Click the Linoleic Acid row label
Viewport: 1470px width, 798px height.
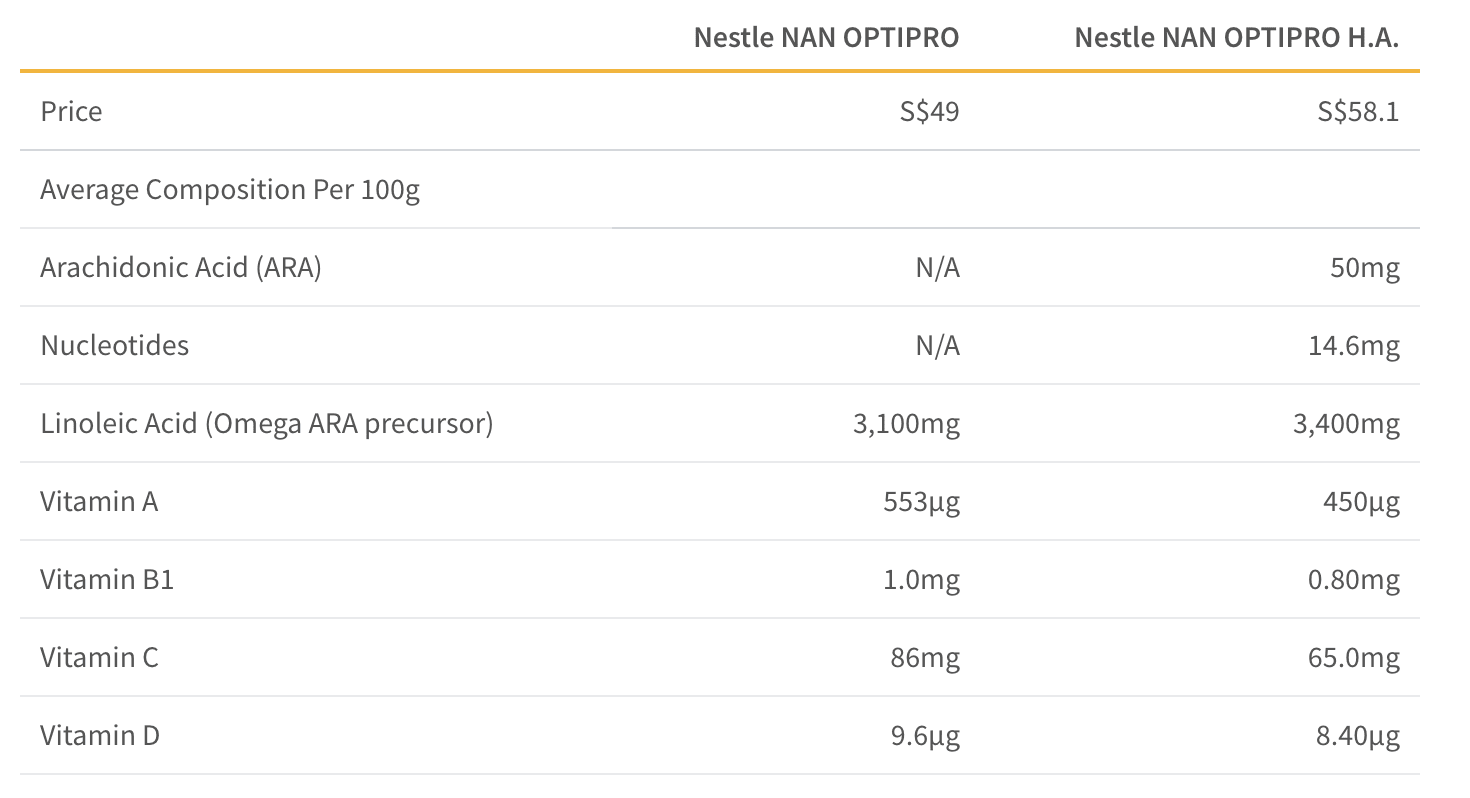tap(267, 423)
